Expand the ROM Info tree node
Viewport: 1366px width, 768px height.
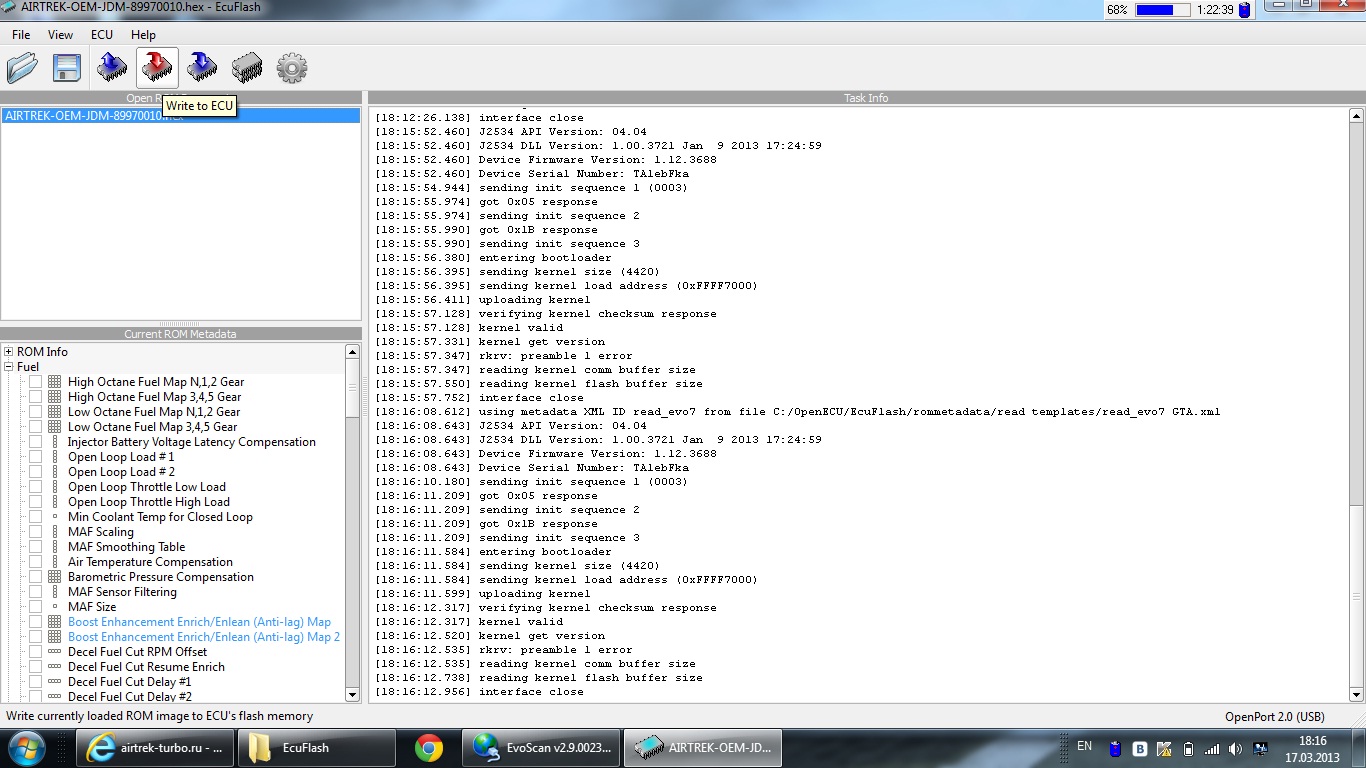9,352
